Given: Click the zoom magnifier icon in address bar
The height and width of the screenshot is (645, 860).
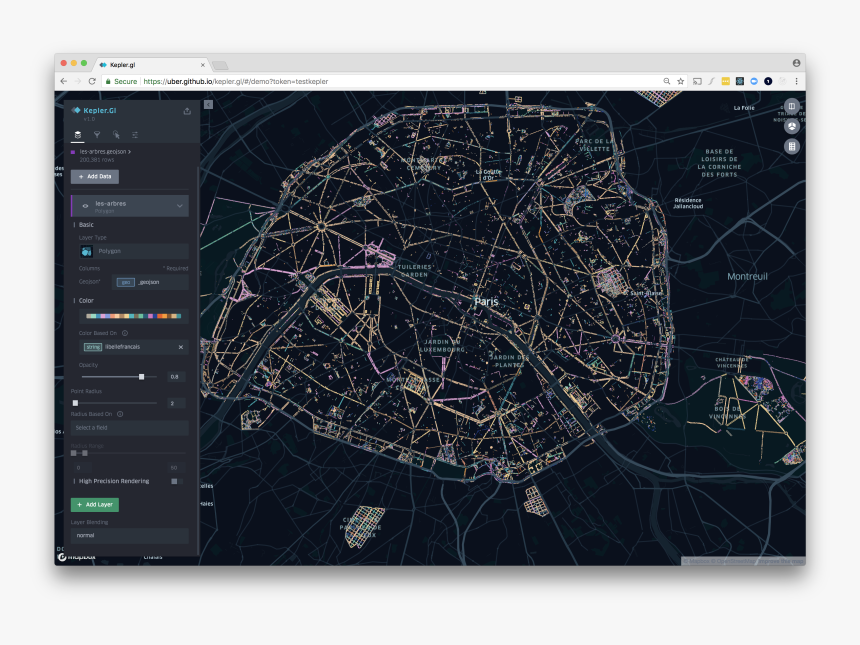Looking at the screenshot, I should [667, 81].
